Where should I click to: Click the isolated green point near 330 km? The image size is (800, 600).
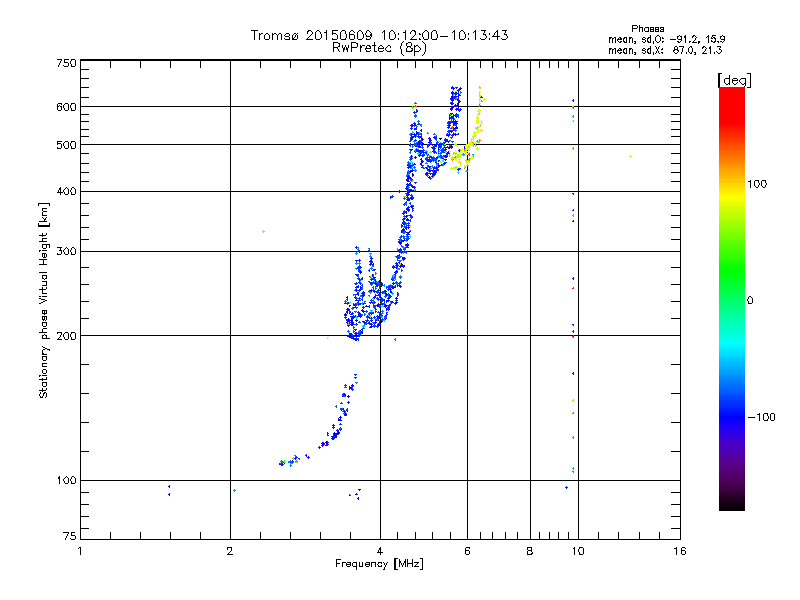[x=263, y=232]
